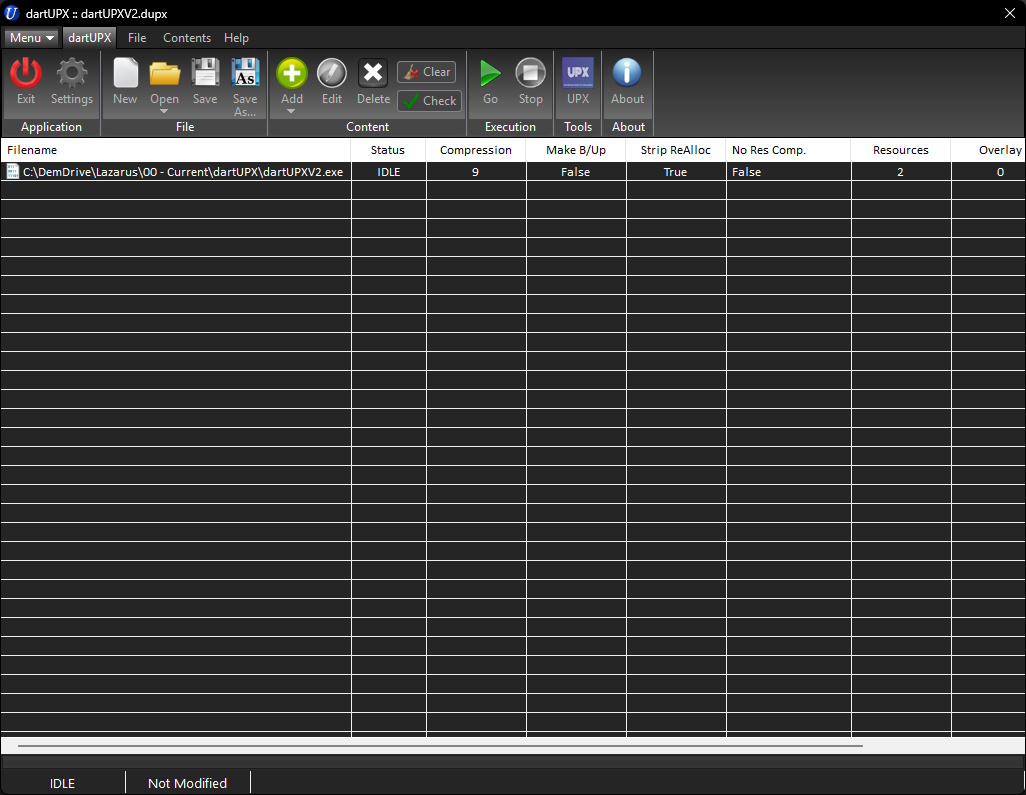Open the About info icon
The width and height of the screenshot is (1026, 795).
tap(627, 73)
